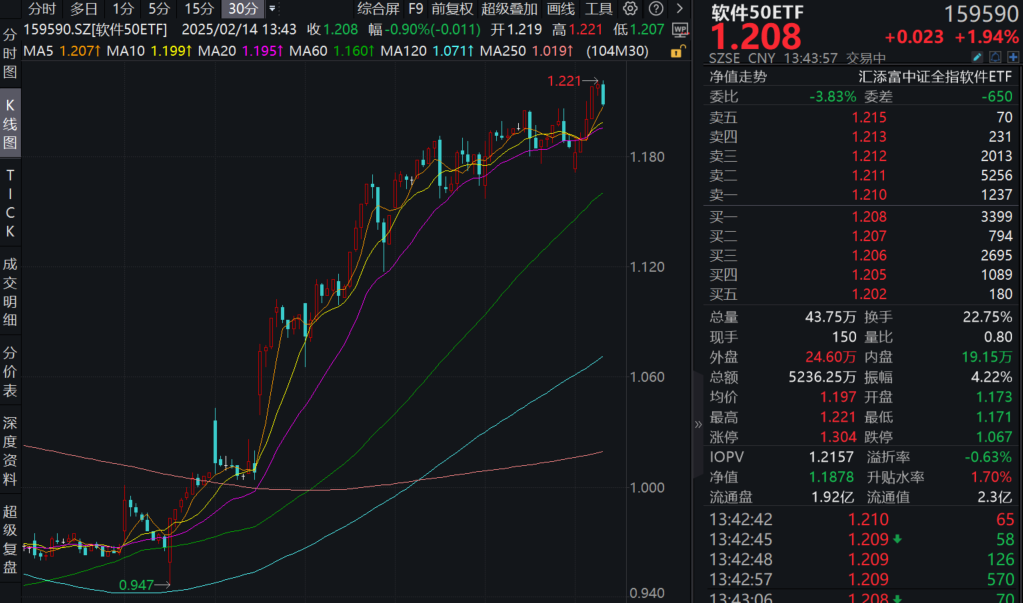
Task: Click the pencil edit icon beside the quote time
Action: pyautogui.click(x=977, y=57)
